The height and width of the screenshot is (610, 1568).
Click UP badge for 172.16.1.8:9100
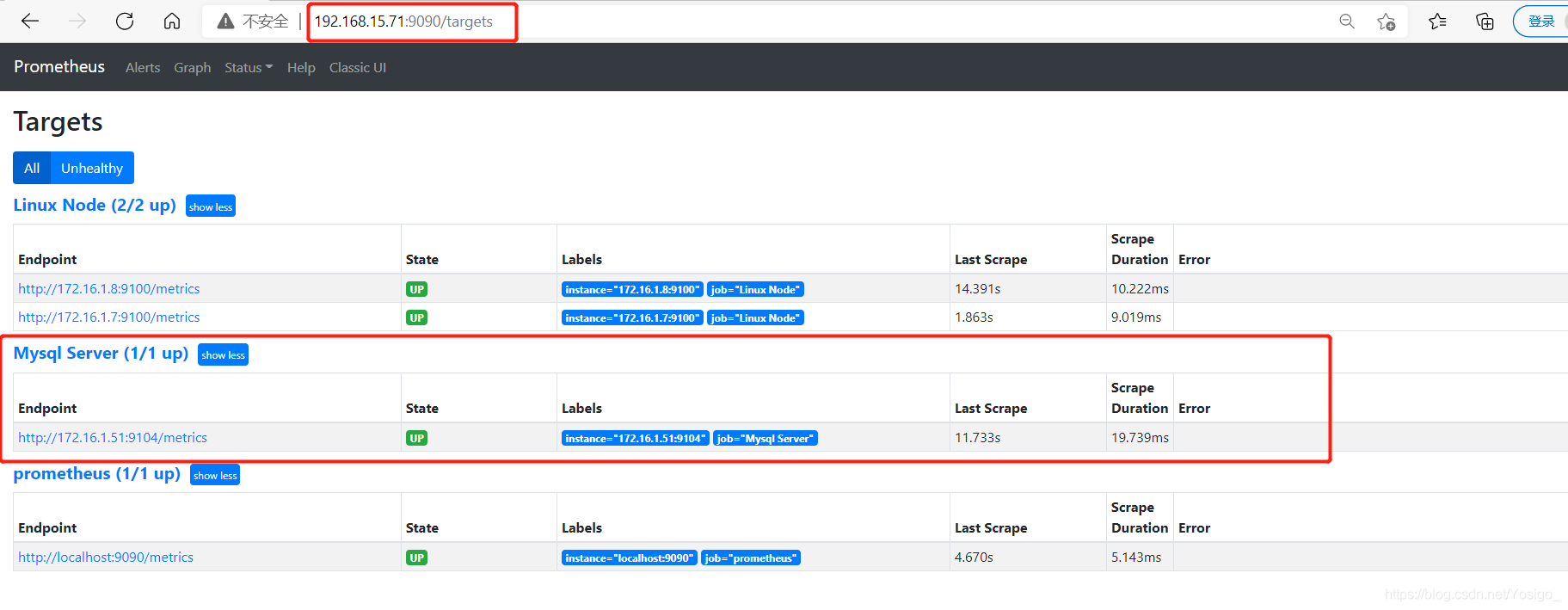coord(417,290)
